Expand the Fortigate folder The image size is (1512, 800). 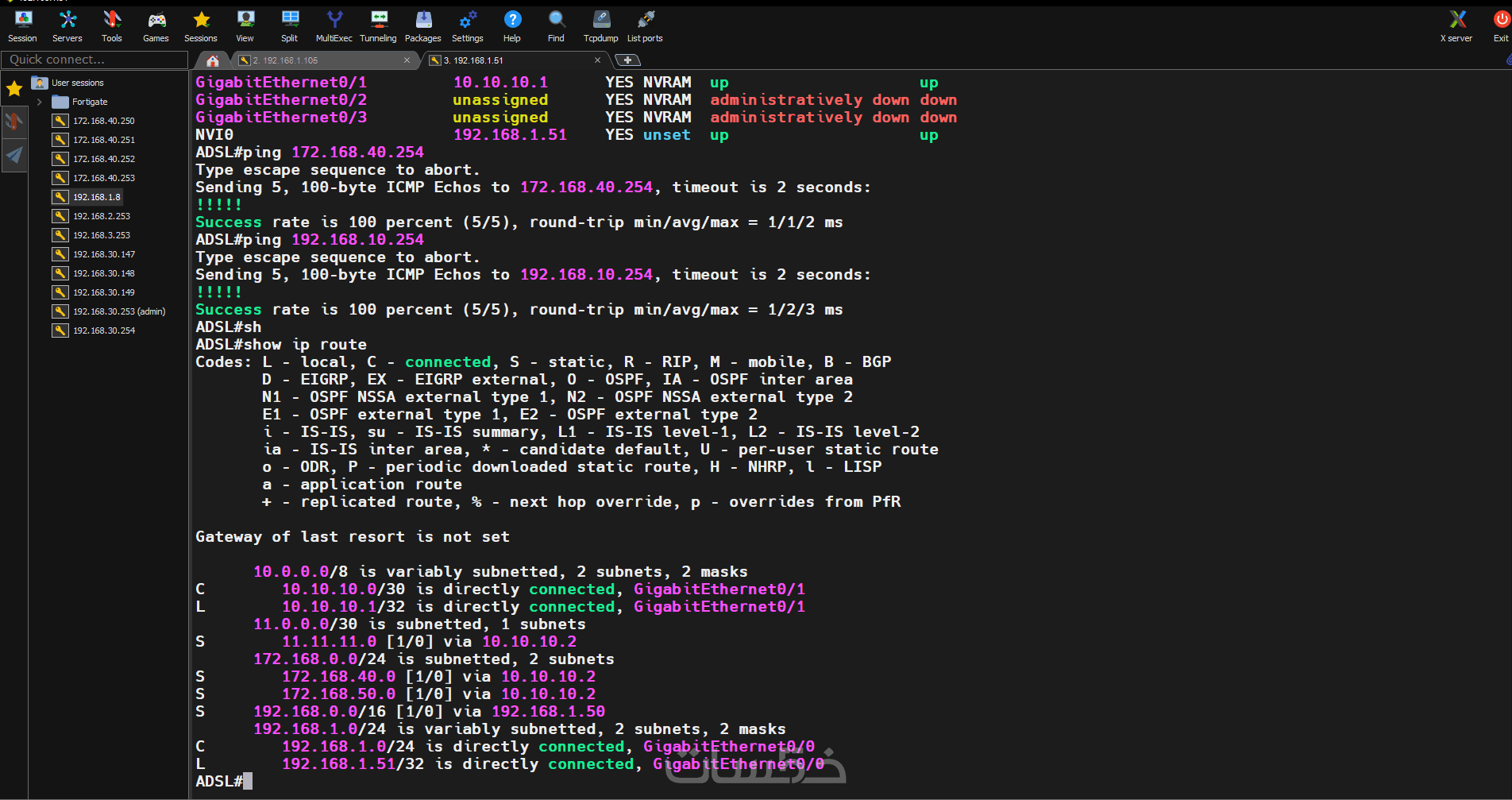coord(39,102)
